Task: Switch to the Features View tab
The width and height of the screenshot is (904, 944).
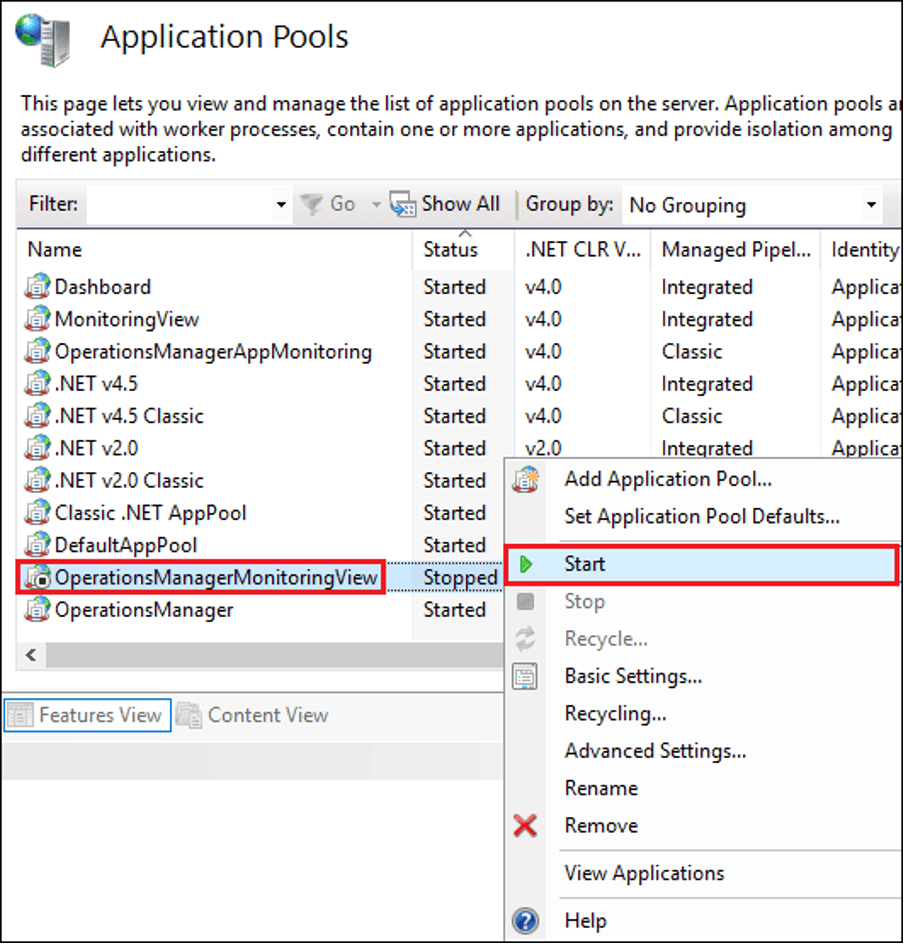Action: 88,716
